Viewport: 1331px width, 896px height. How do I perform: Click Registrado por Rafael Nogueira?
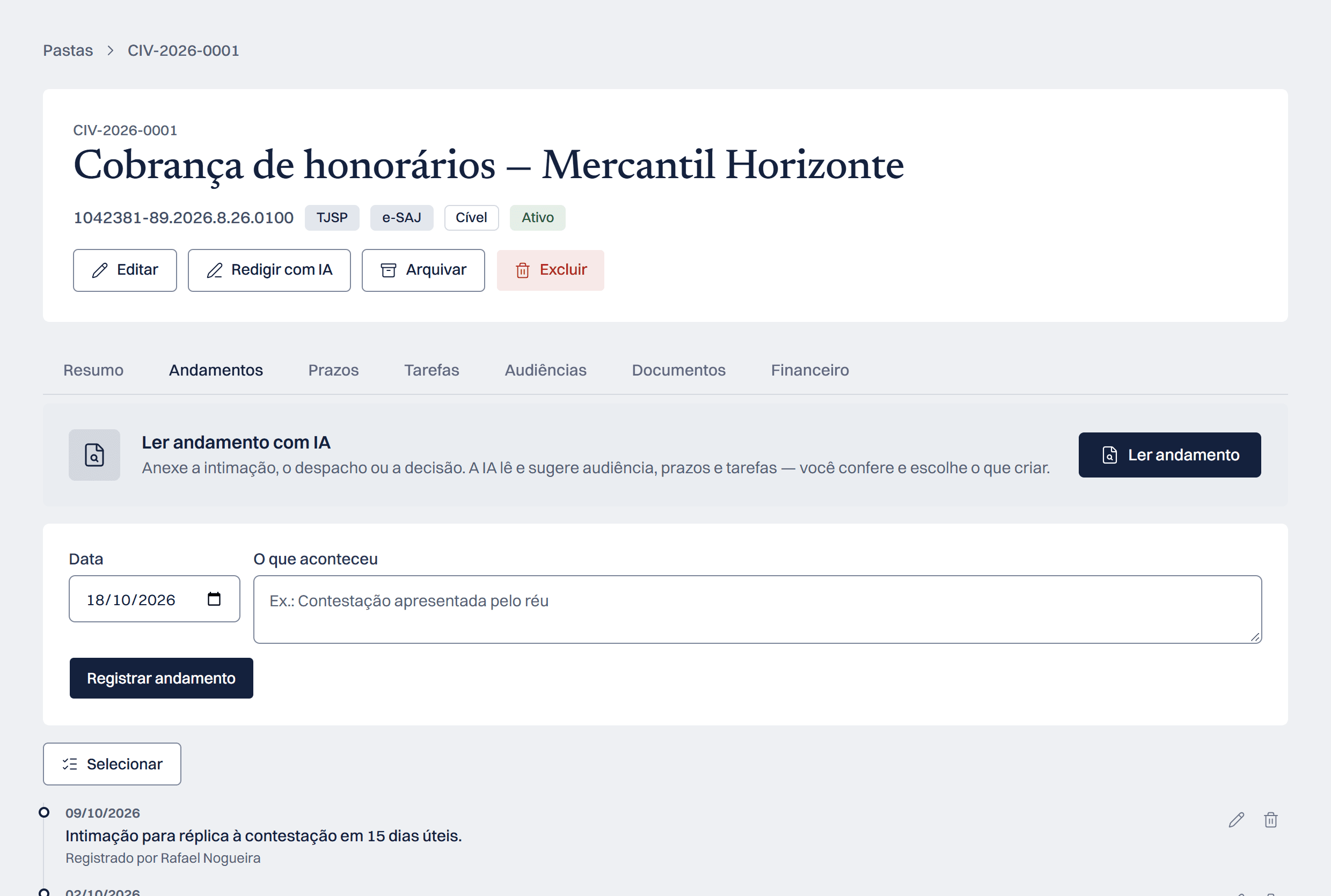(163, 858)
